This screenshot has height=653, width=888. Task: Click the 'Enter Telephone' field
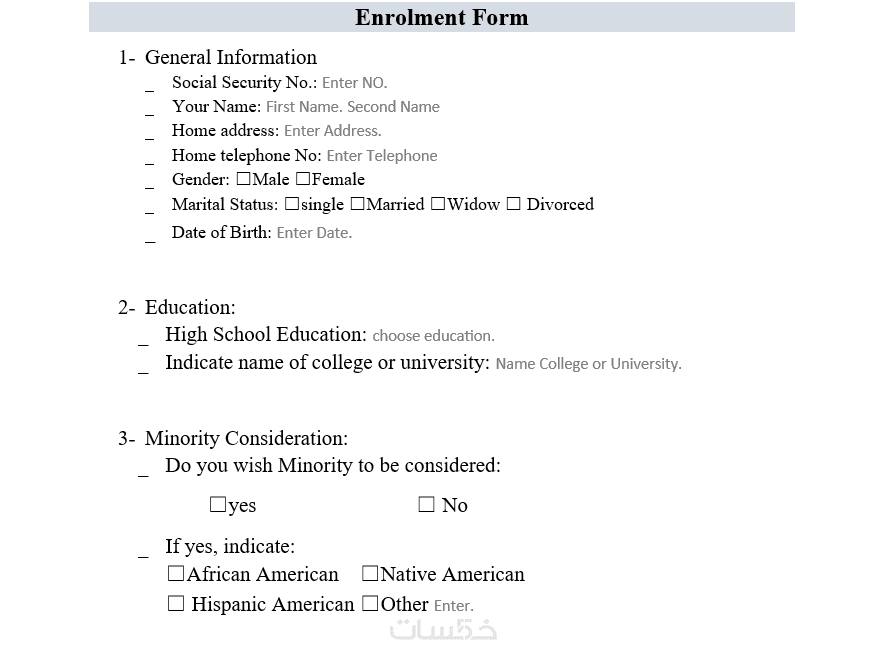tap(381, 156)
